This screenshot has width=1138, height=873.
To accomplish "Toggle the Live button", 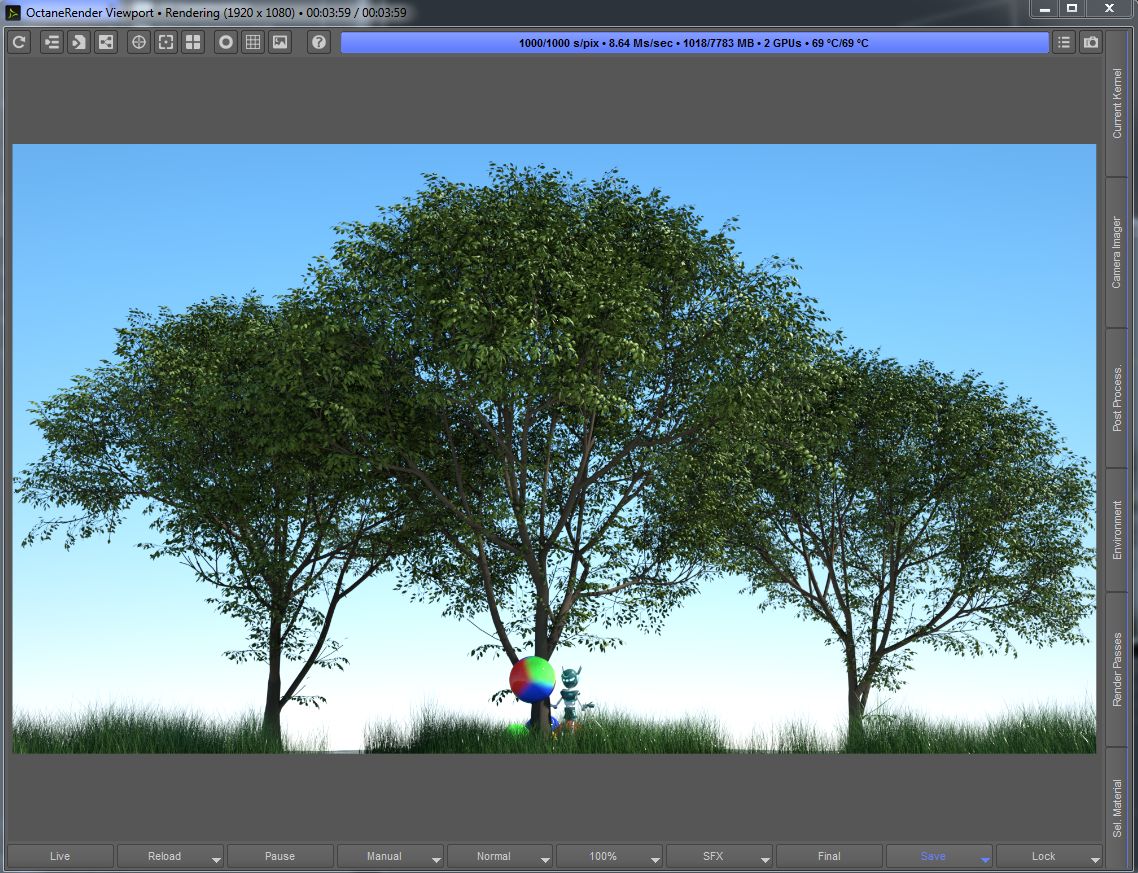I will point(60,856).
